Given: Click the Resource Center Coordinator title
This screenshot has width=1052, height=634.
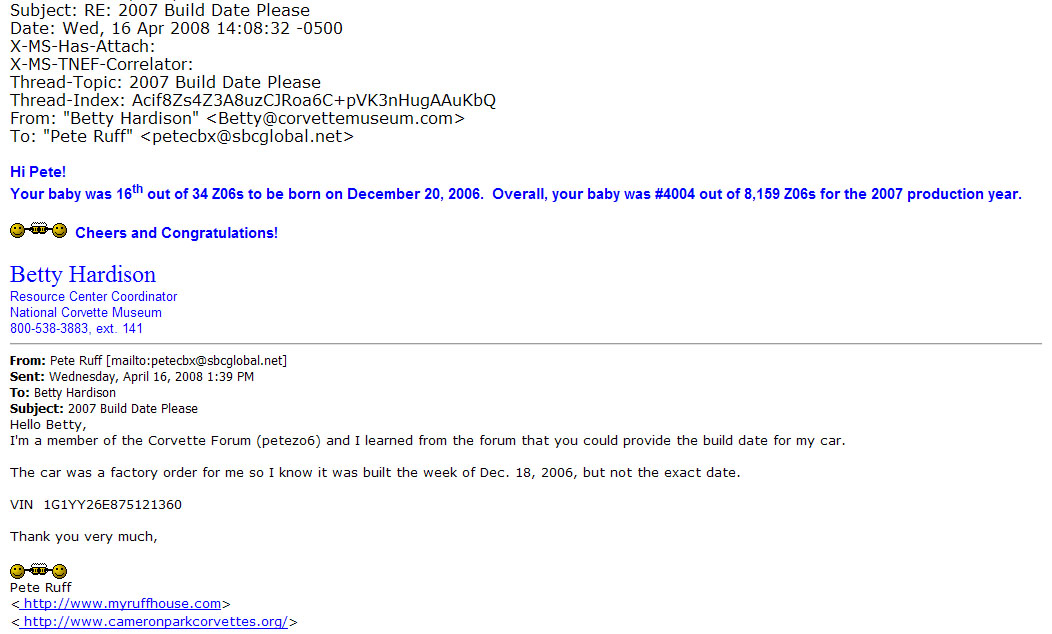Looking at the screenshot, I should click(x=94, y=297).
